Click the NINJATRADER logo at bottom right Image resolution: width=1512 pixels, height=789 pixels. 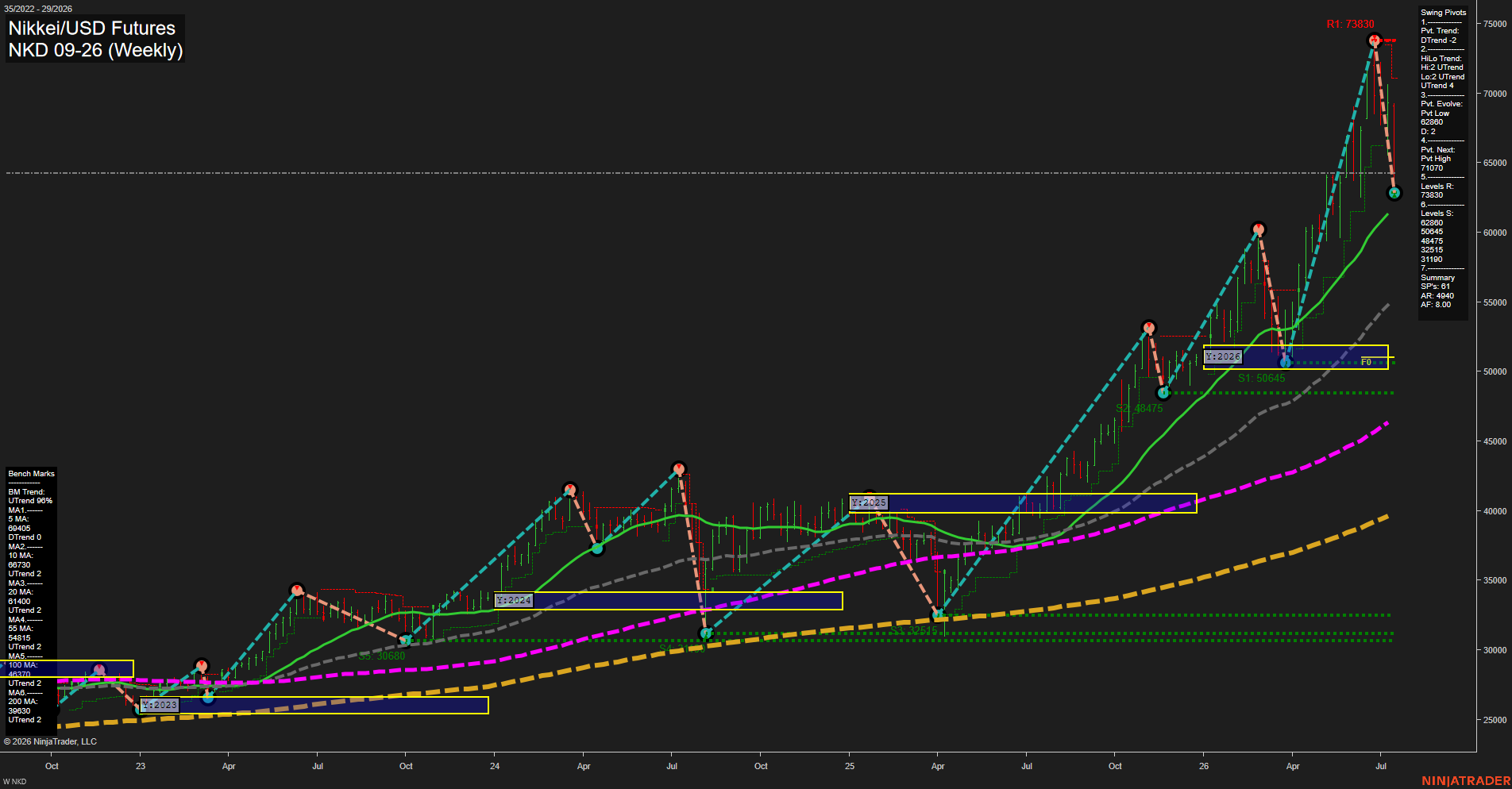1465,781
